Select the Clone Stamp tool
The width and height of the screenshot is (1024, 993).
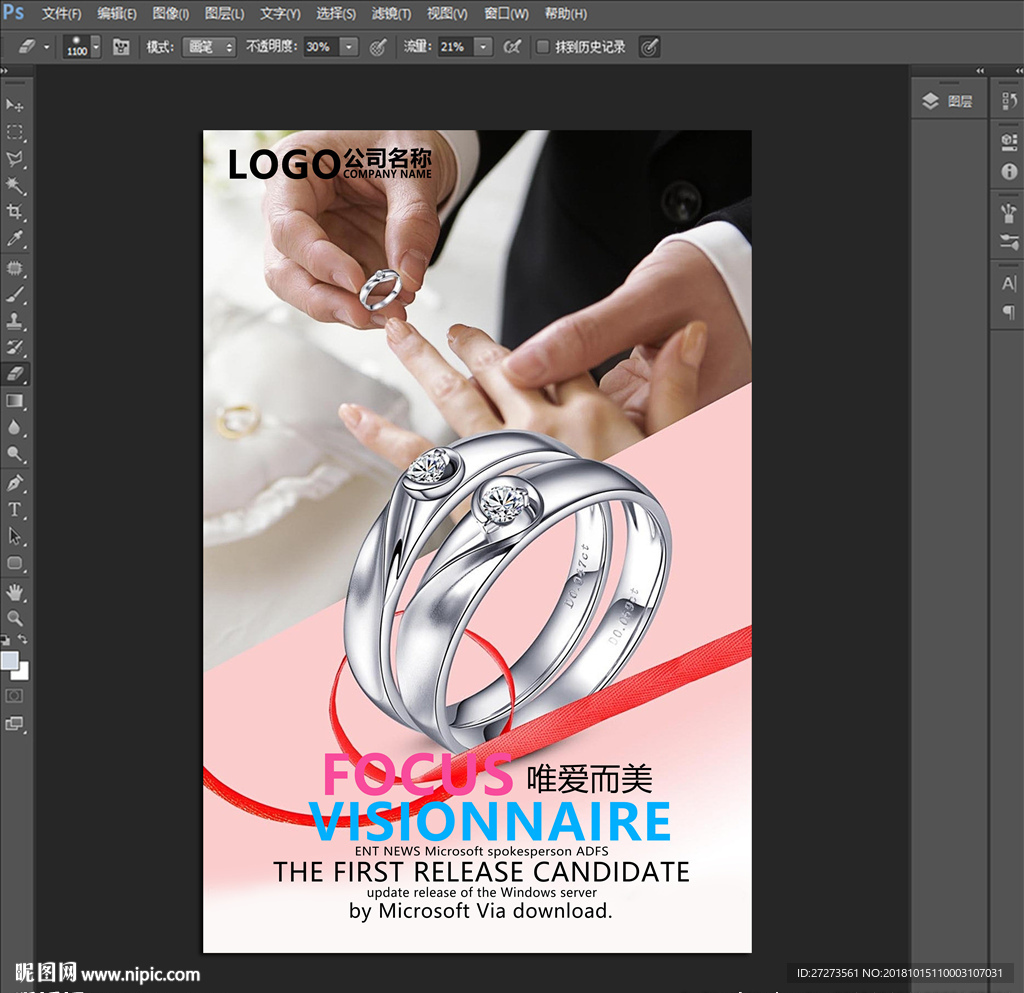[15, 322]
